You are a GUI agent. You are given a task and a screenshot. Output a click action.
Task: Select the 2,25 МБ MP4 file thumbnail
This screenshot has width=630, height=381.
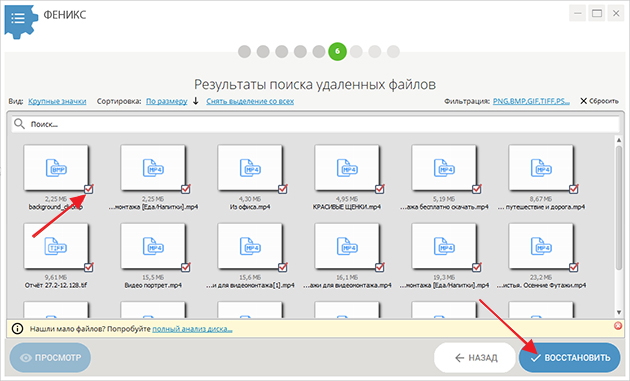point(153,168)
